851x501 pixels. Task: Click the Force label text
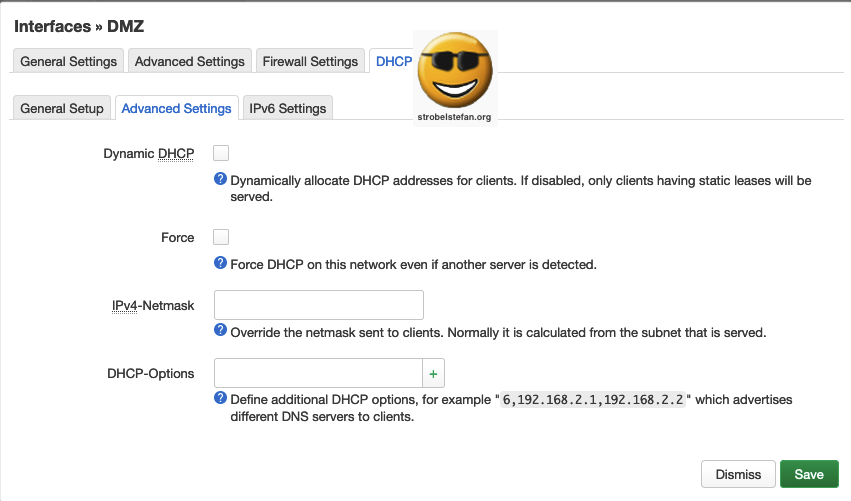click(x=177, y=238)
